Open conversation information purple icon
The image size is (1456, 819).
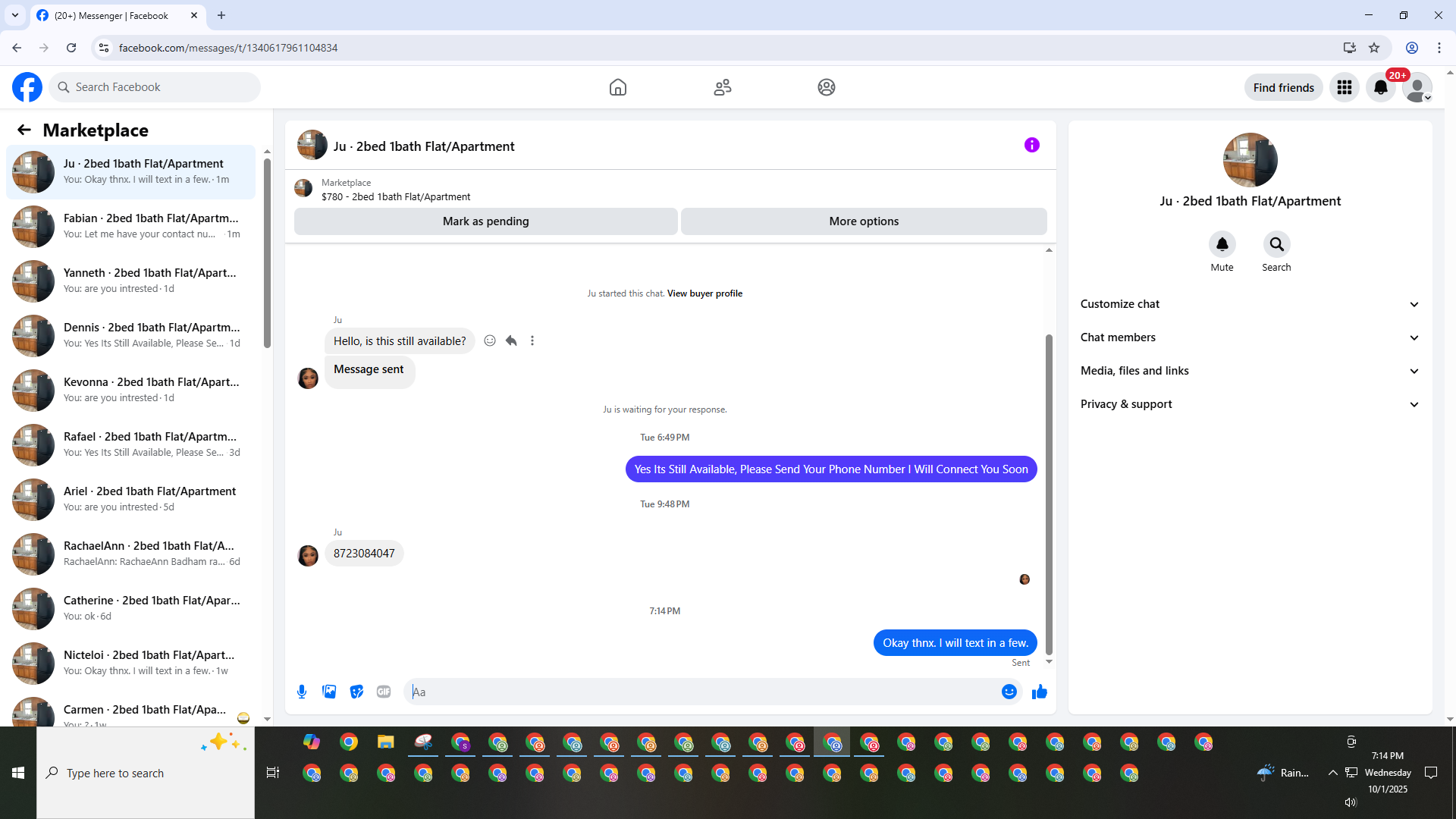(1032, 145)
